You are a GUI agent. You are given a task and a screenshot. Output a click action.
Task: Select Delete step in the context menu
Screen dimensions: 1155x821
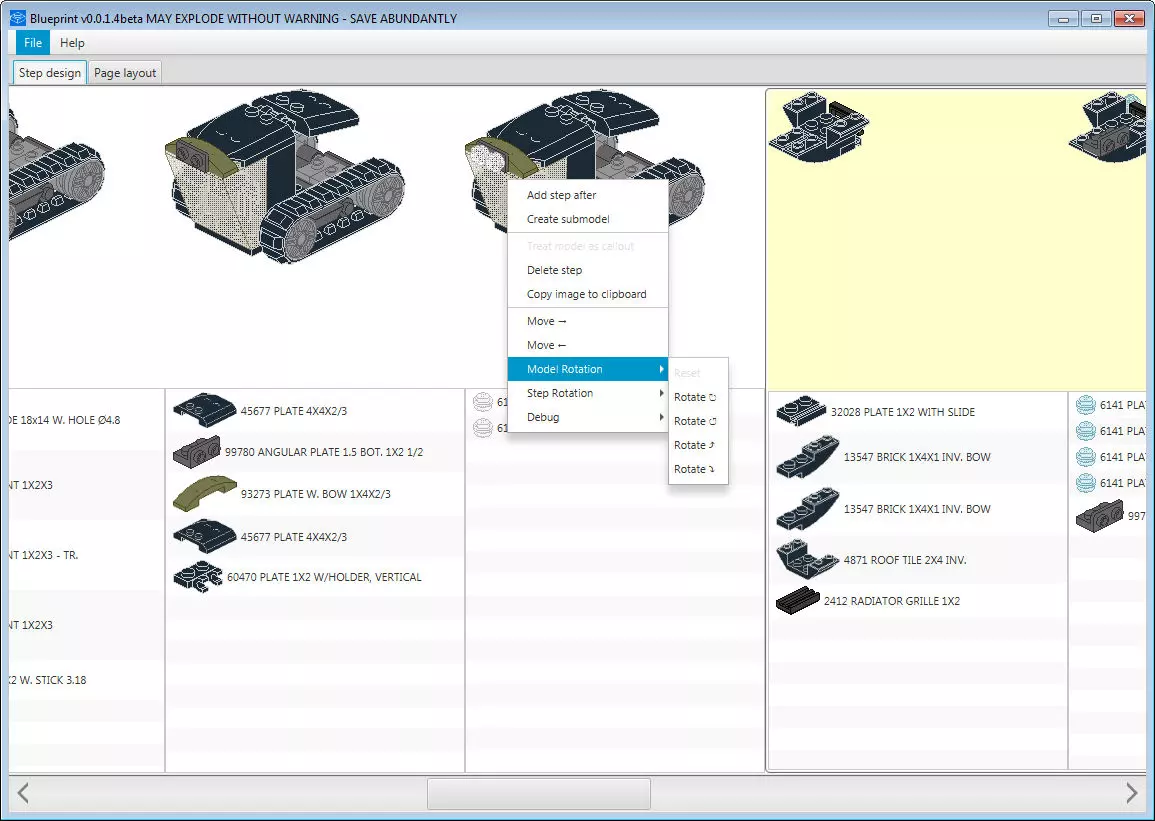tap(554, 270)
